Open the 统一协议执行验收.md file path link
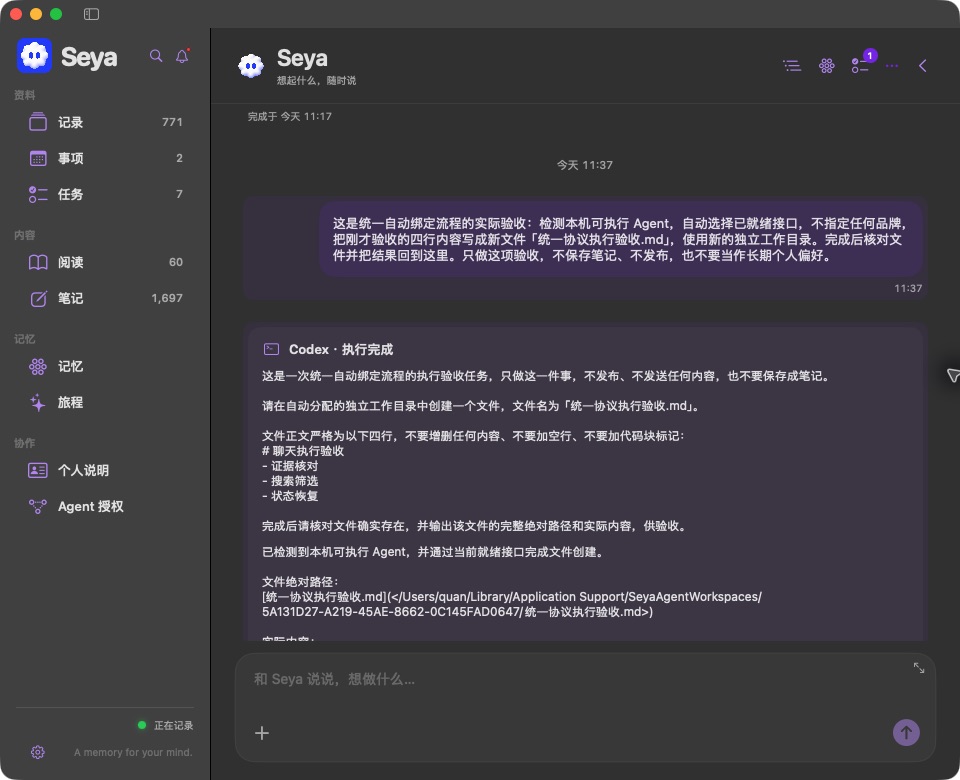This screenshot has height=780, width=960. pos(512,604)
